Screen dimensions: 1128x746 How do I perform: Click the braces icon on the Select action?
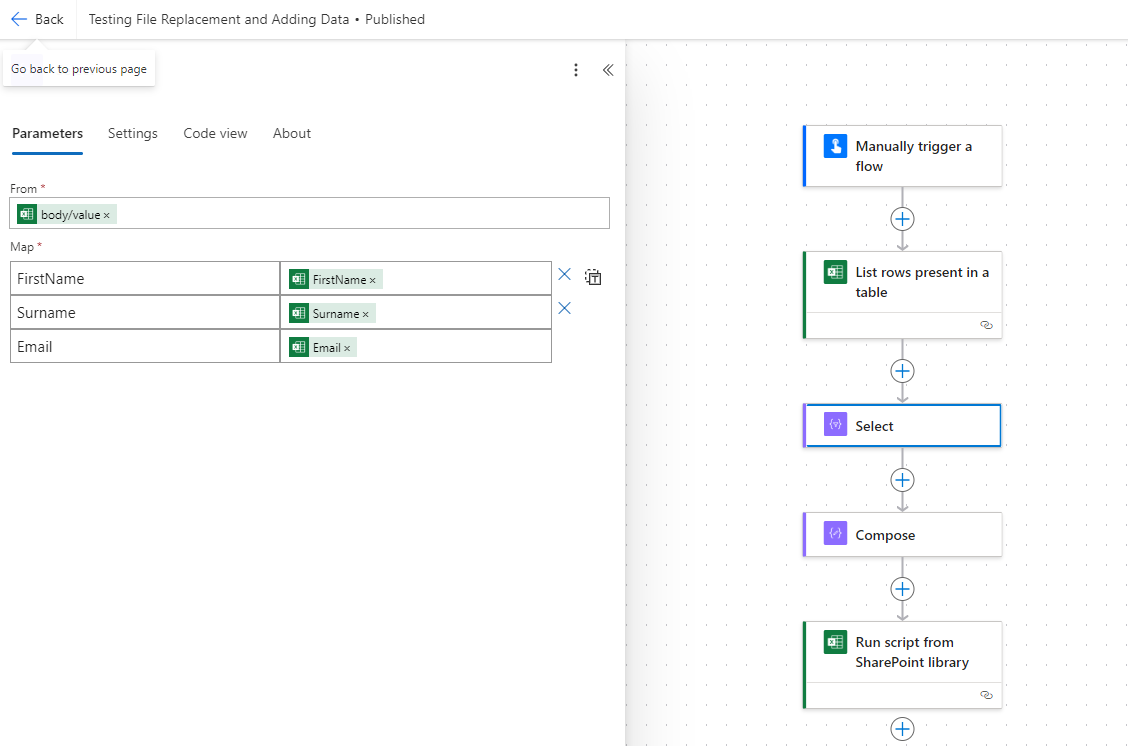coord(835,425)
